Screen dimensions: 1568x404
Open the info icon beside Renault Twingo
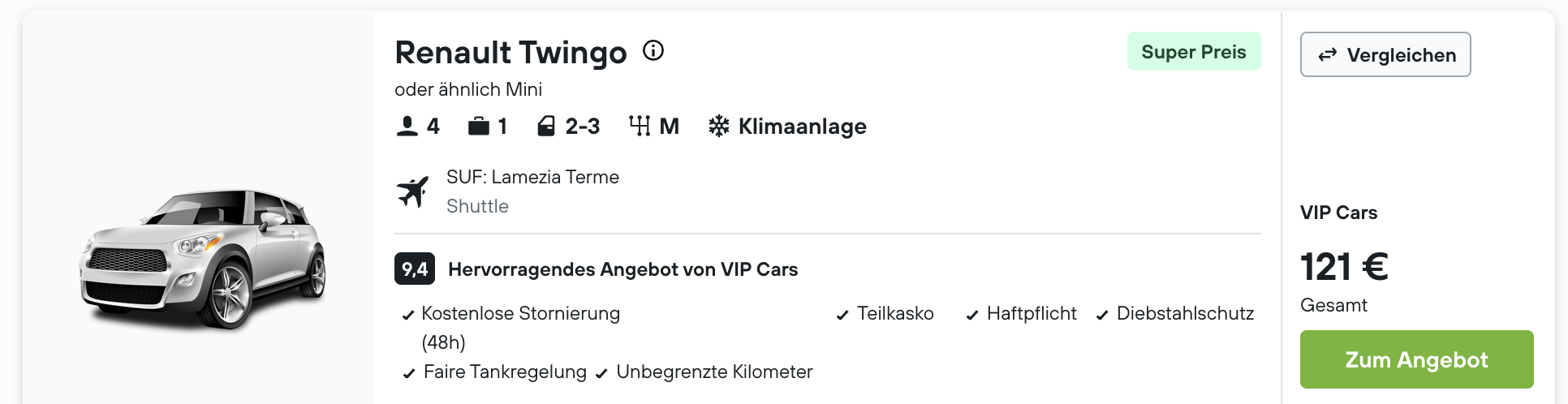click(x=653, y=51)
